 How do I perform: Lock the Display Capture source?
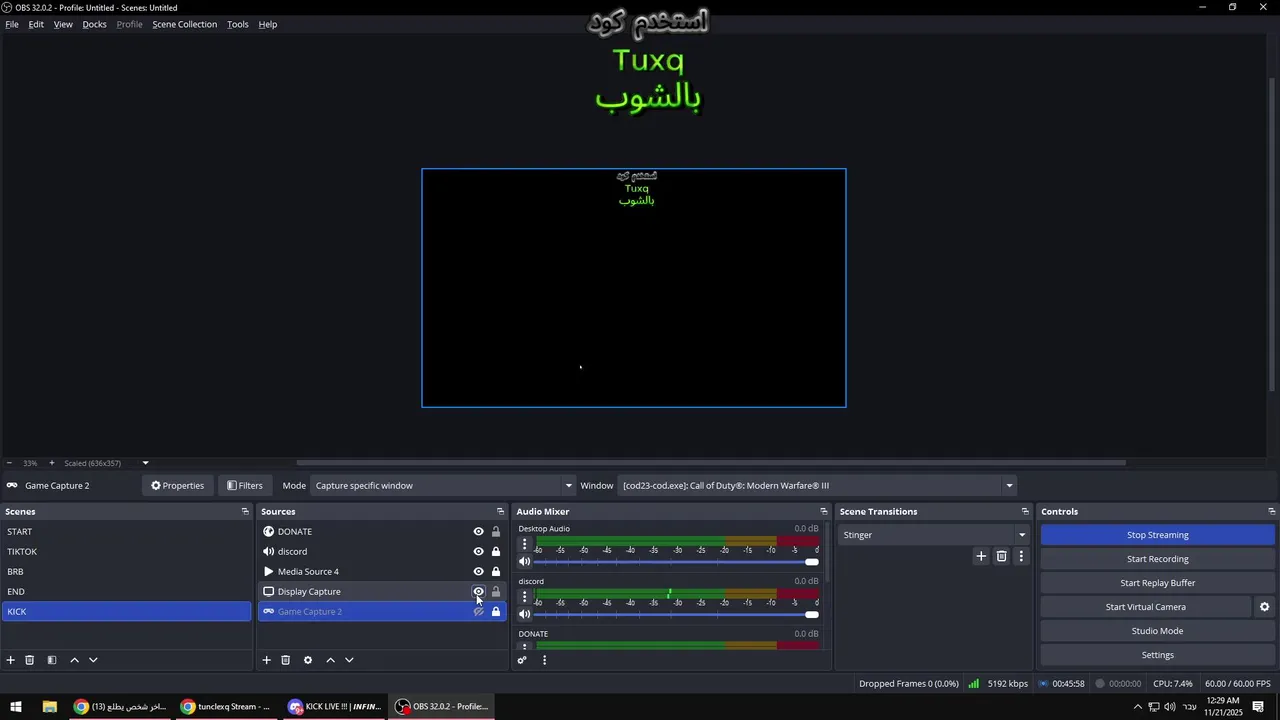(495, 592)
